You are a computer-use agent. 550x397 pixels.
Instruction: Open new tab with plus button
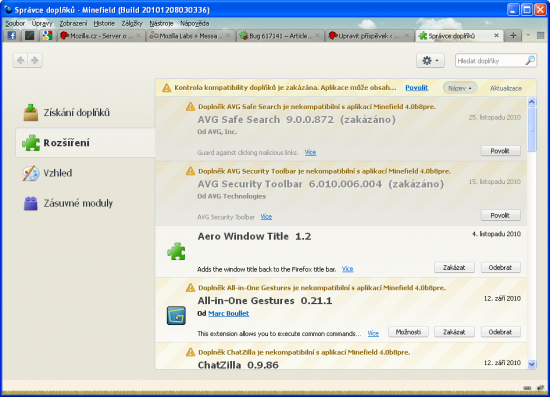[x=513, y=35]
